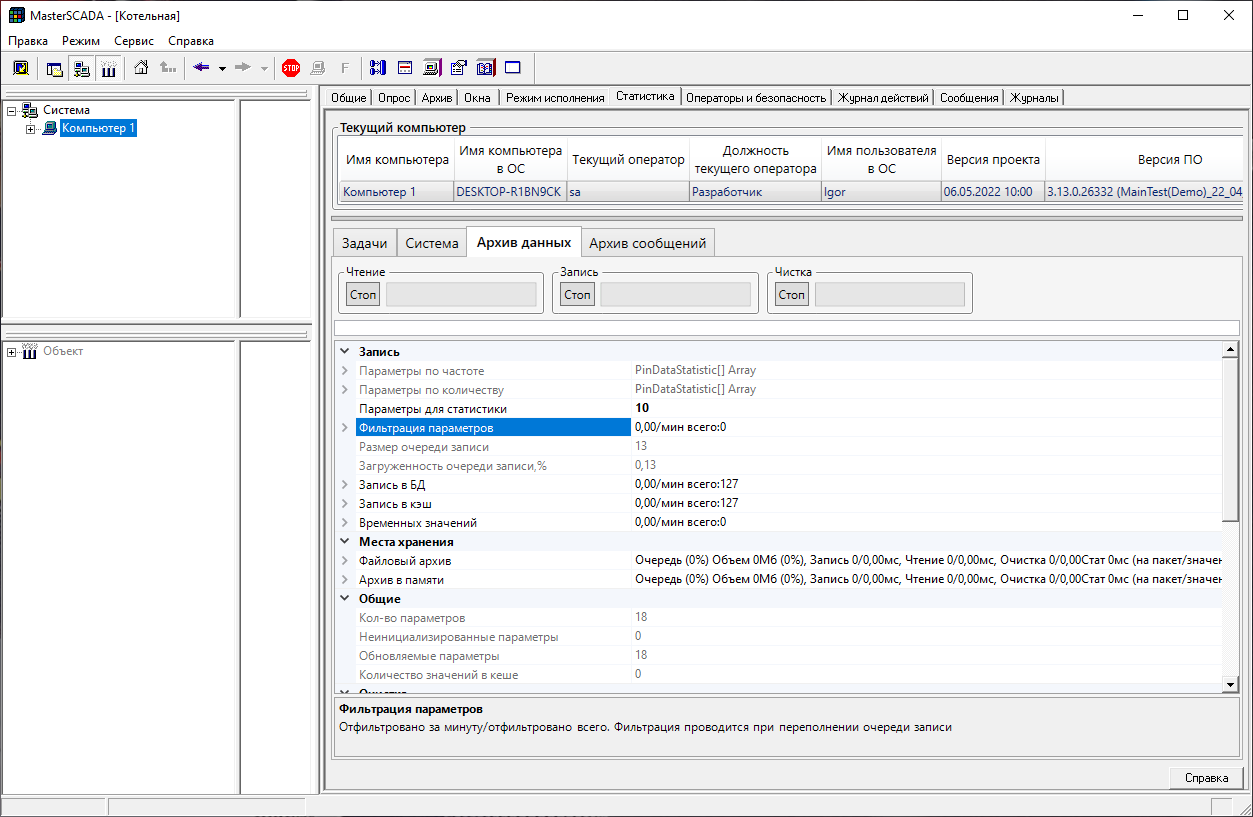Click scroll-down arrow of properties list
Viewport: 1253px width, 817px height.
[1231, 683]
